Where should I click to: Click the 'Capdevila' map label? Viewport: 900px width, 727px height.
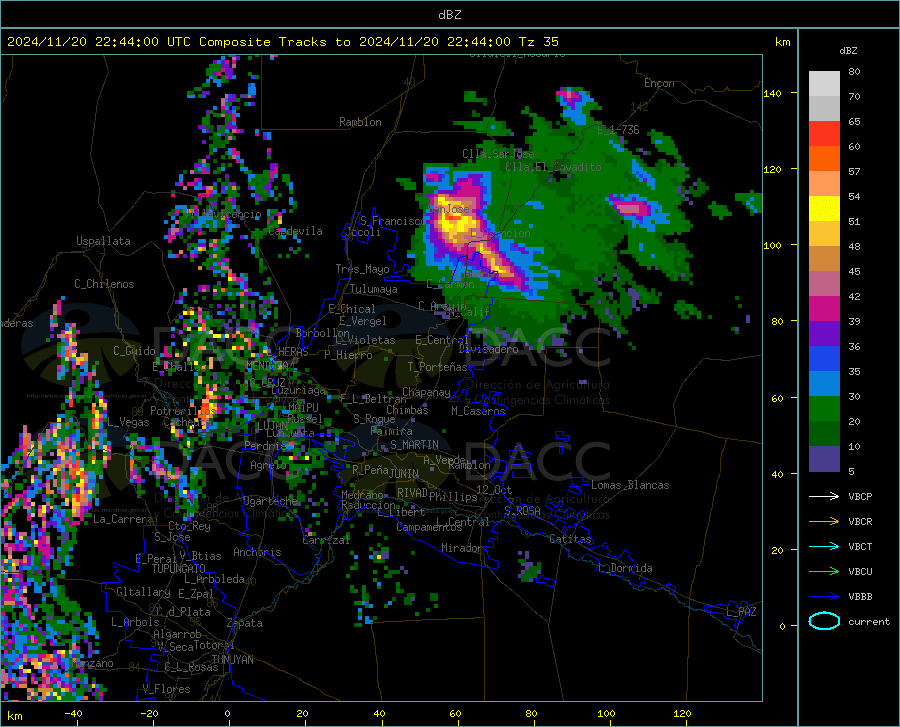click(295, 231)
